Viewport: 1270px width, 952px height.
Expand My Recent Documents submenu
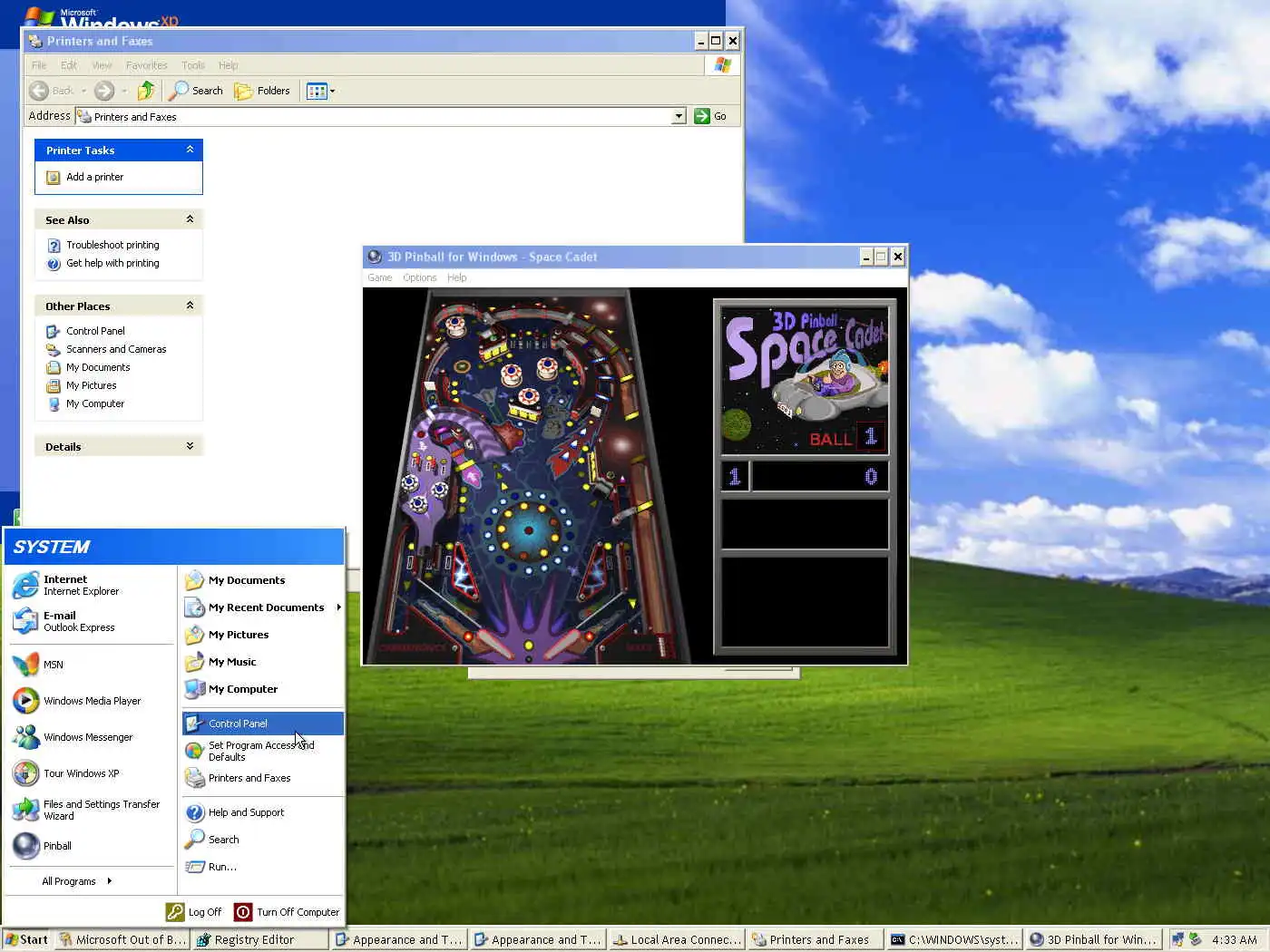[262, 607]
